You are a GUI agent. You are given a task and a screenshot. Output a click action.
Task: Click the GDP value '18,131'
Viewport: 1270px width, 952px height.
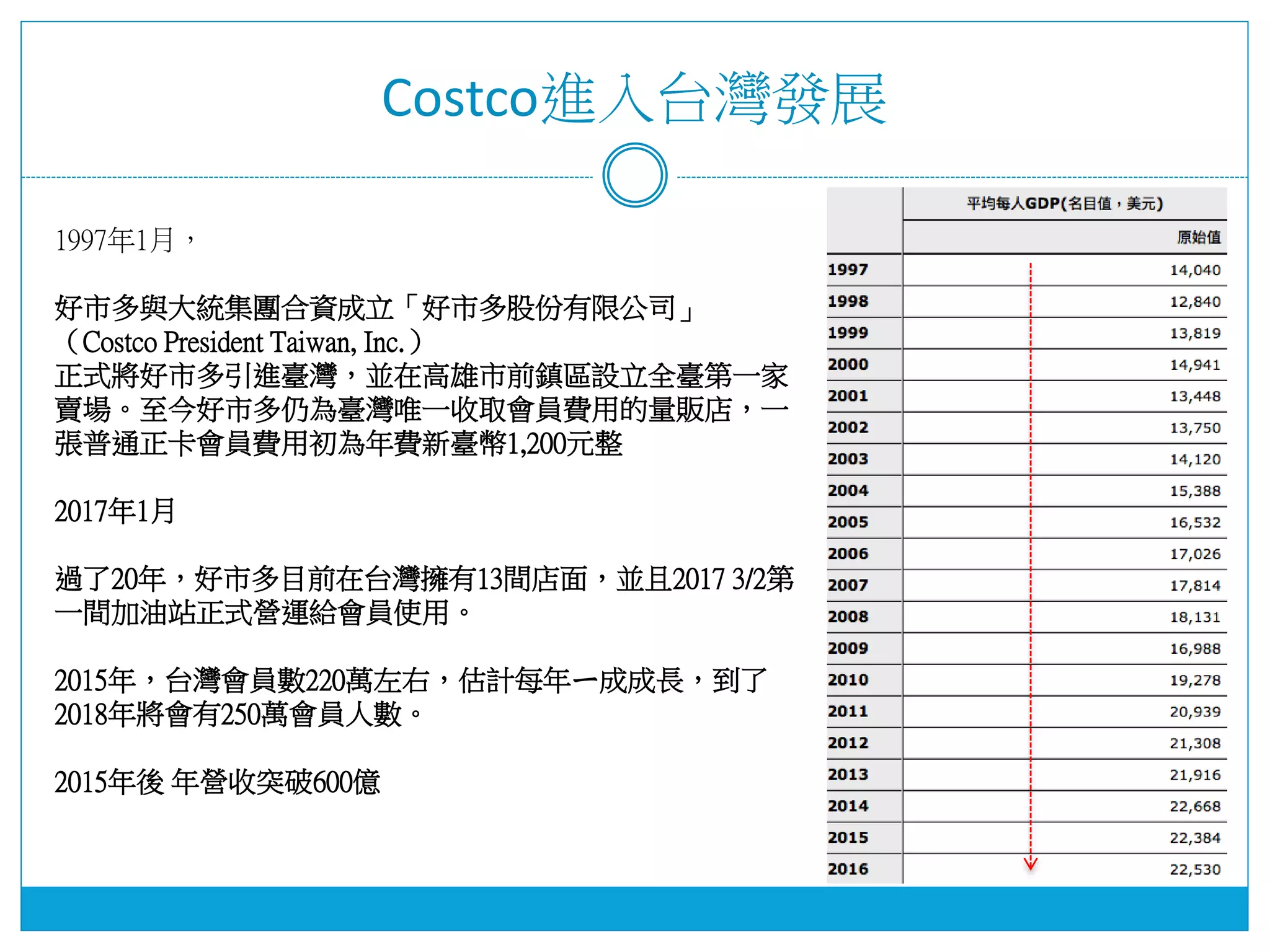click(x=1195, y=617)
